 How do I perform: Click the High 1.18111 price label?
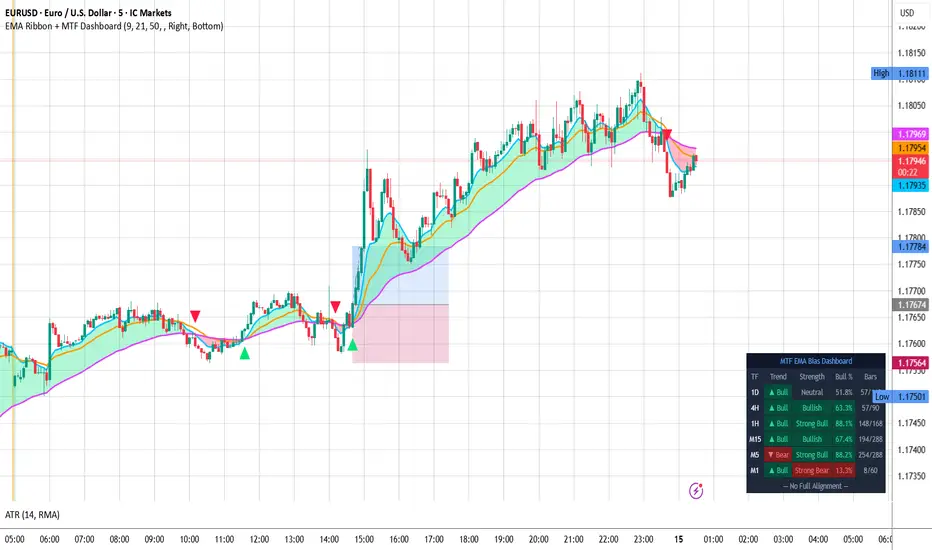[900, 74]
